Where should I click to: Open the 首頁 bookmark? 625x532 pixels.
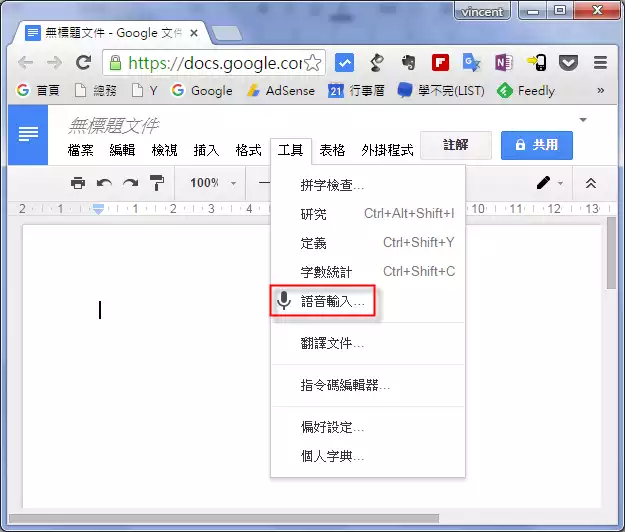click(x=38, y=91)
